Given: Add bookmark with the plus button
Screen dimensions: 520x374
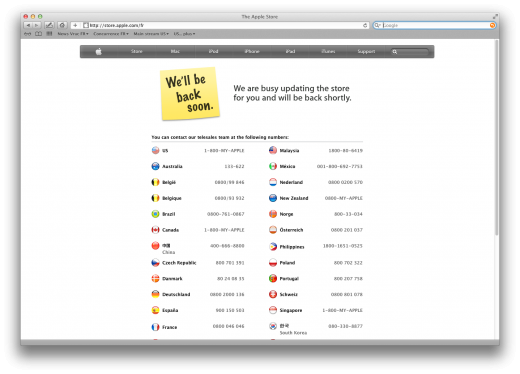Looking at the screenshot, I should [75, 25].
